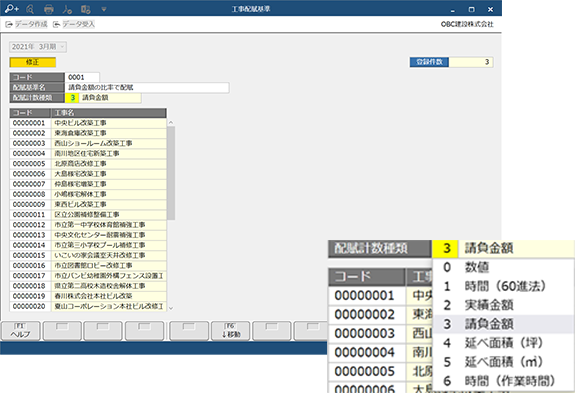Click the table scrollbar up arrow
Image resolution: width=575 pixels, height=393 pixels.
(x=171, y=122)
